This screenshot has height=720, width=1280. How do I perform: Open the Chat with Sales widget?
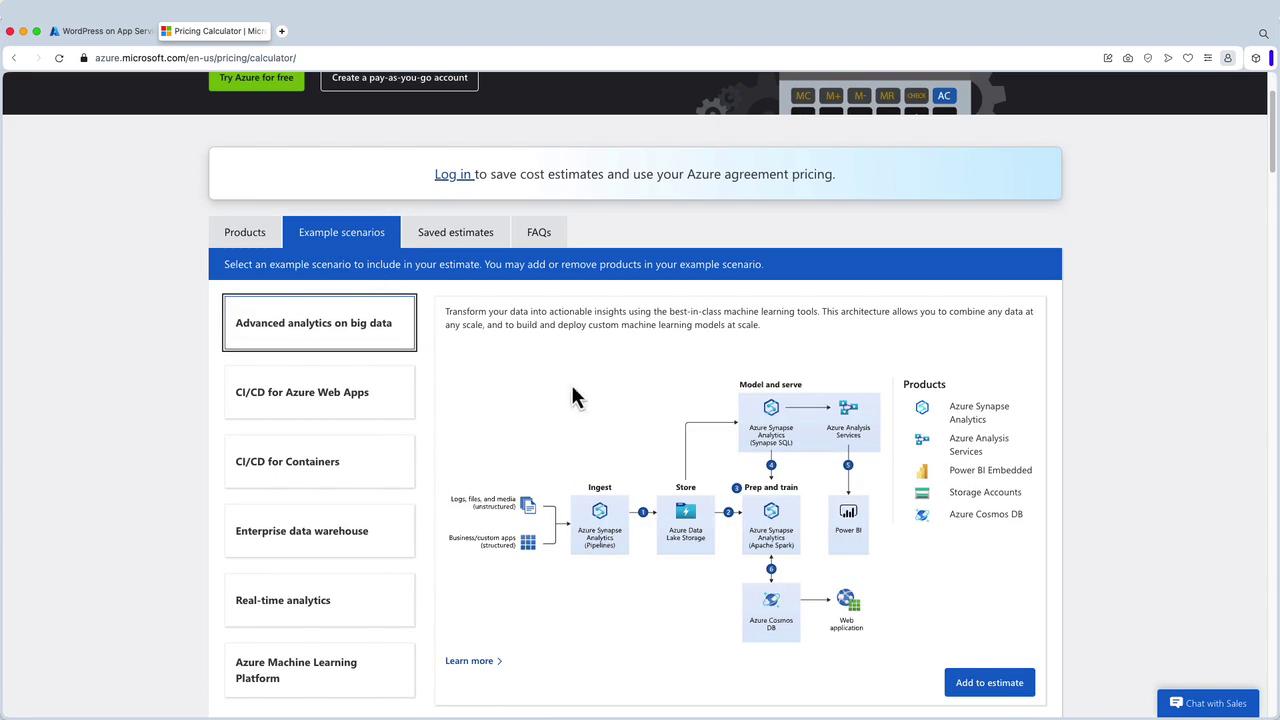pyautogui.click(x=1208, y=703)
